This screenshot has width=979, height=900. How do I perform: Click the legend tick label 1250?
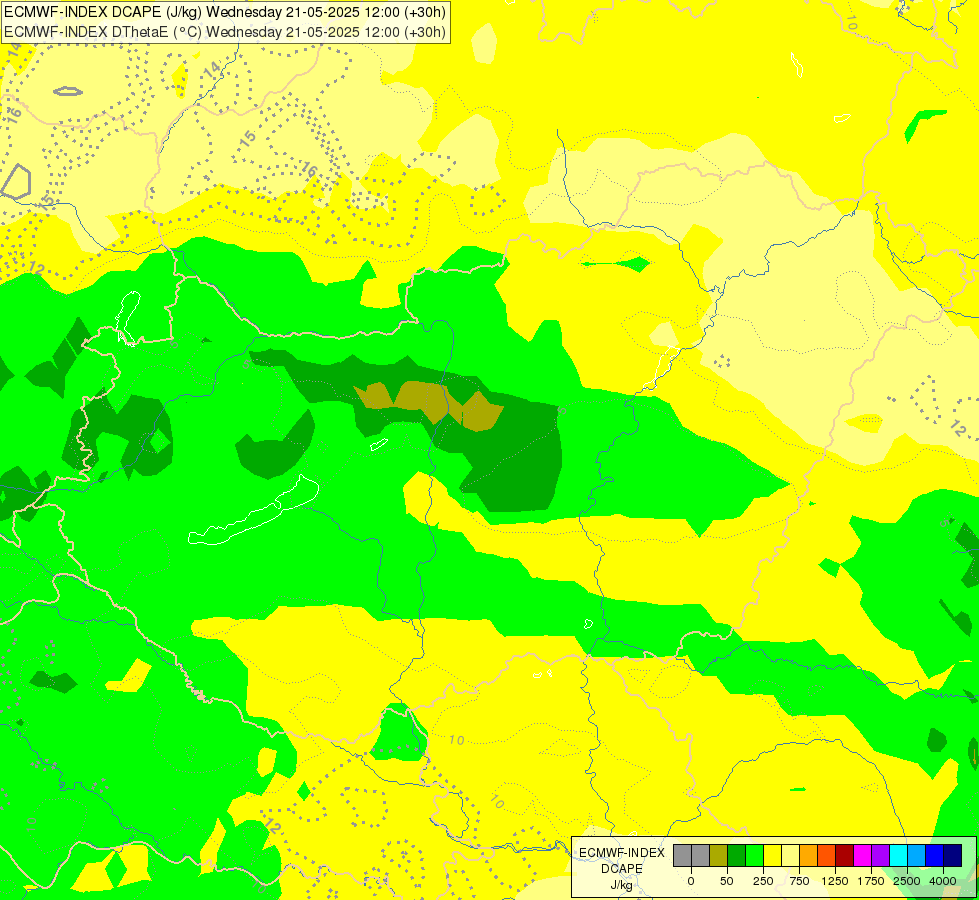click(835, 881)
